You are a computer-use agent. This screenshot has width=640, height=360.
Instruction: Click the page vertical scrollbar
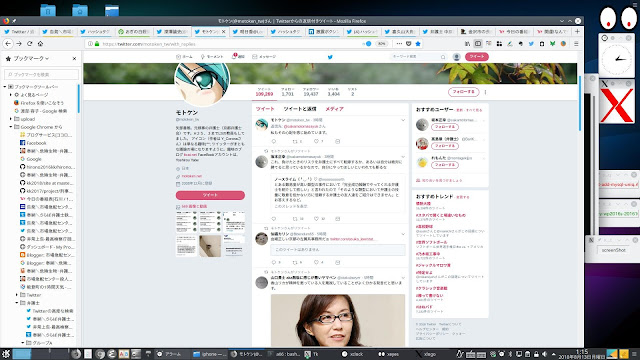point(580,103)
